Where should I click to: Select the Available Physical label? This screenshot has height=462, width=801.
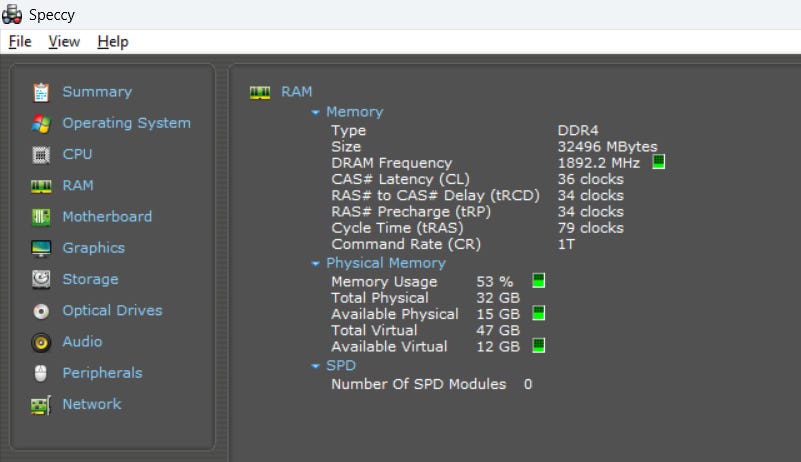click(395, 314)
